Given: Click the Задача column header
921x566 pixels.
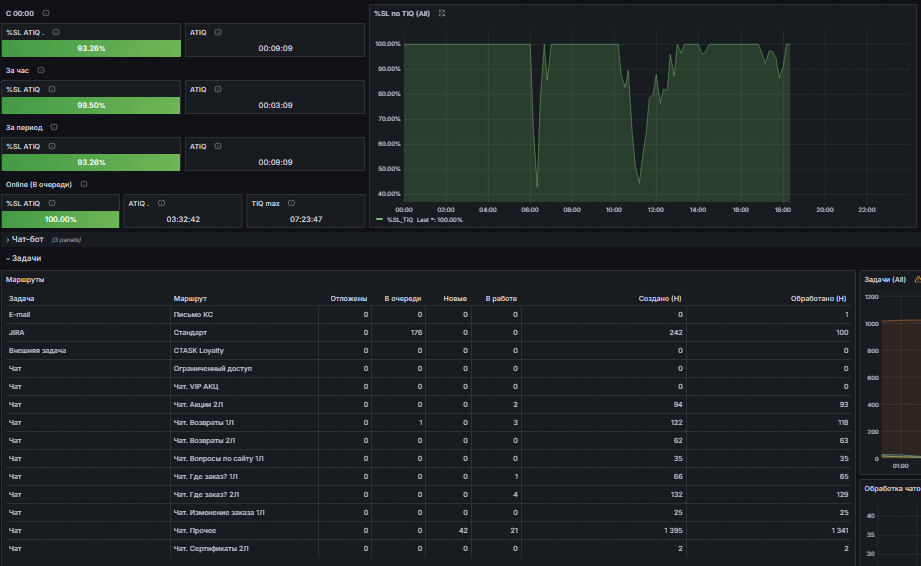Looking at the screenshot, I should tap(21, 298).
